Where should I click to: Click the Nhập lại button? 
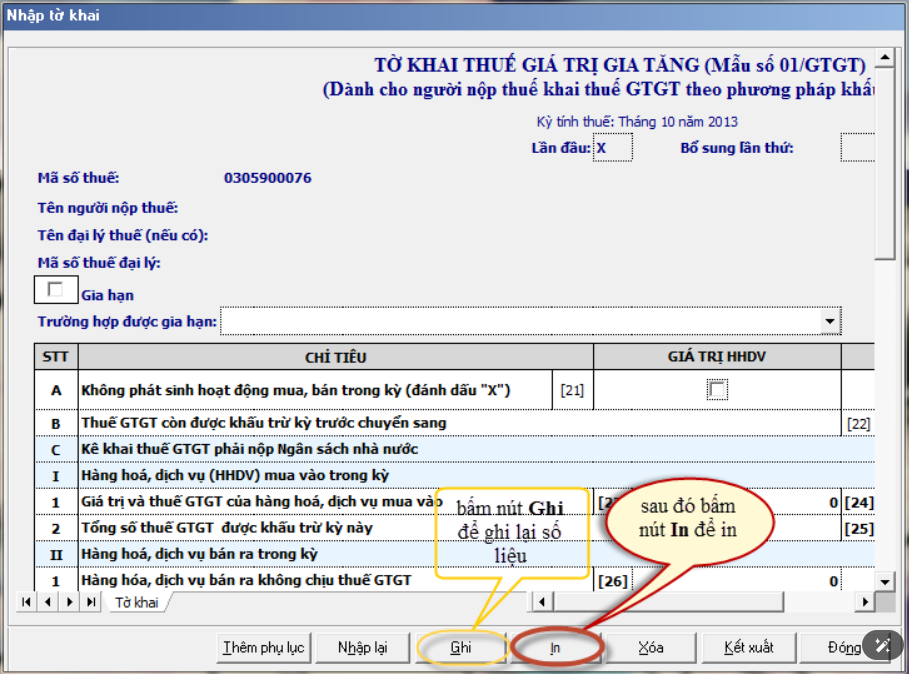pyautogui.click(x=362, y=647)
